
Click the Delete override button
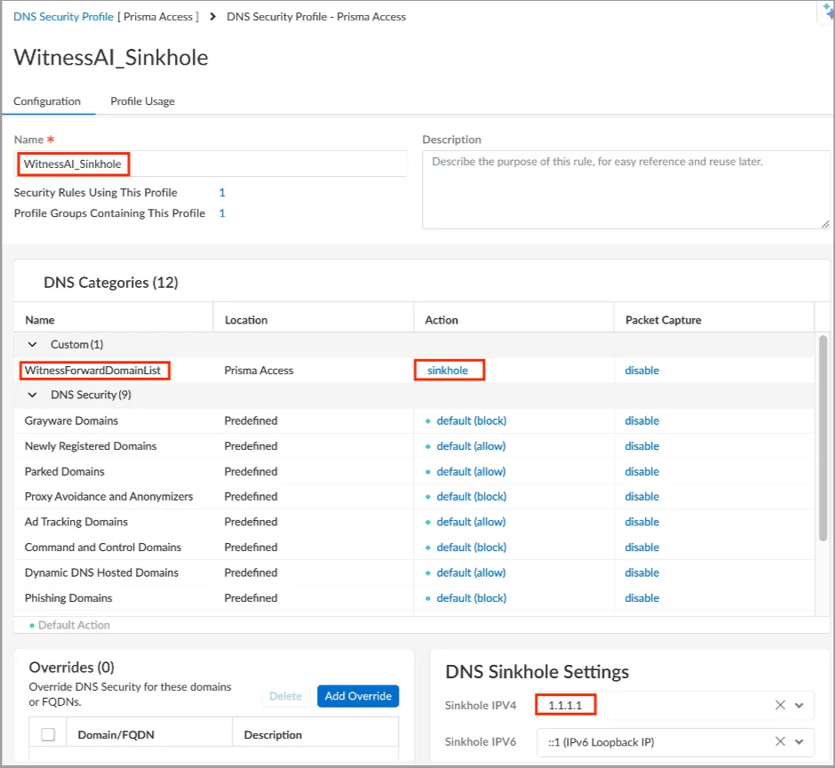pyautogui.click(x=285, y=696)
